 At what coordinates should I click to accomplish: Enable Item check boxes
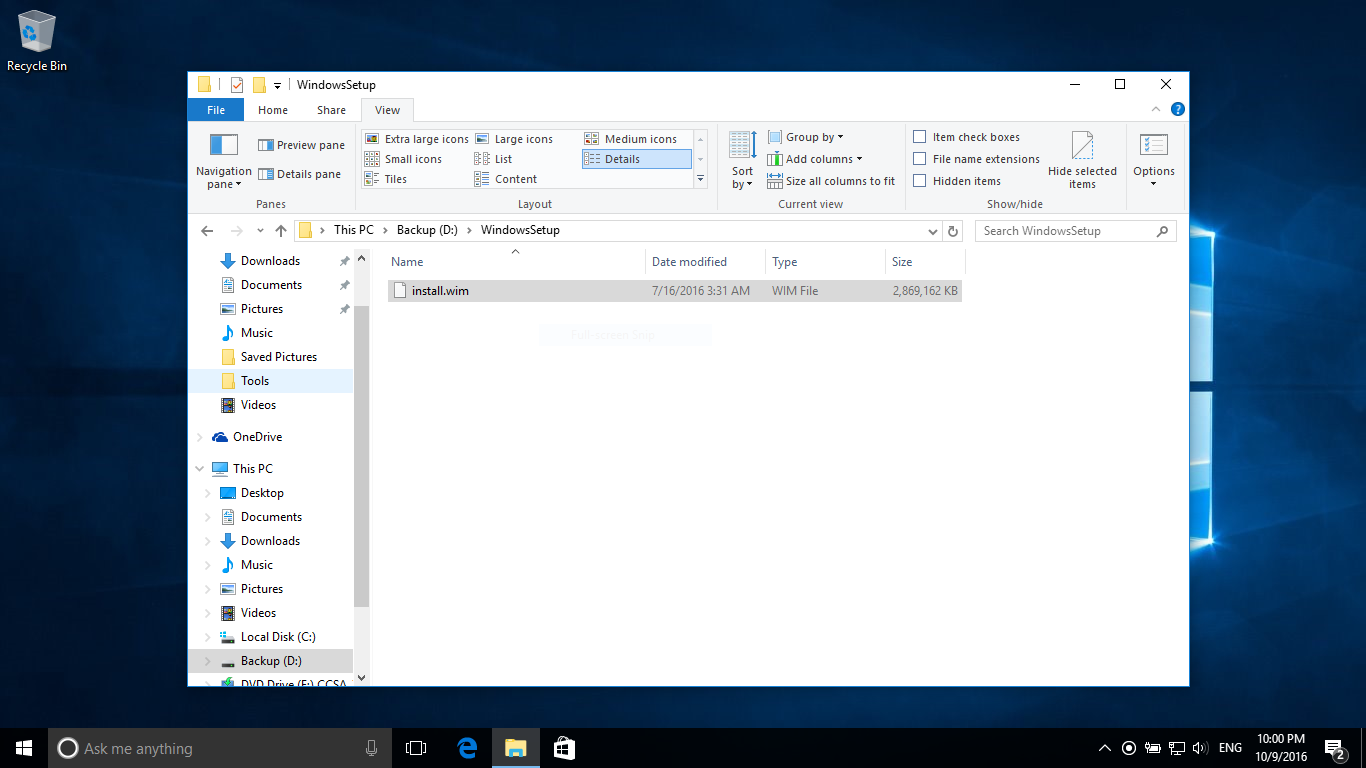pyautogui.click(x=966, y=137)
